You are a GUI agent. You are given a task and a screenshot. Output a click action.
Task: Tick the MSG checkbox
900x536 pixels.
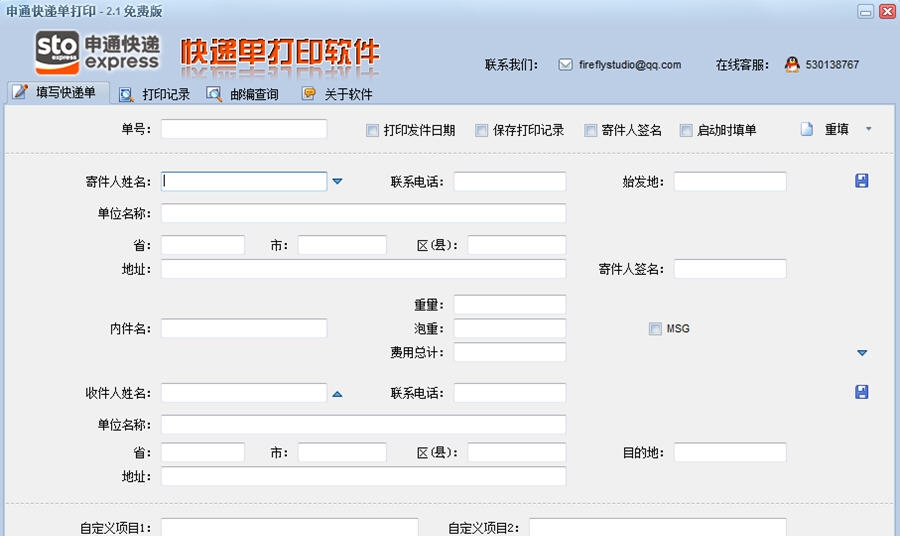click(x=655, y=329)
